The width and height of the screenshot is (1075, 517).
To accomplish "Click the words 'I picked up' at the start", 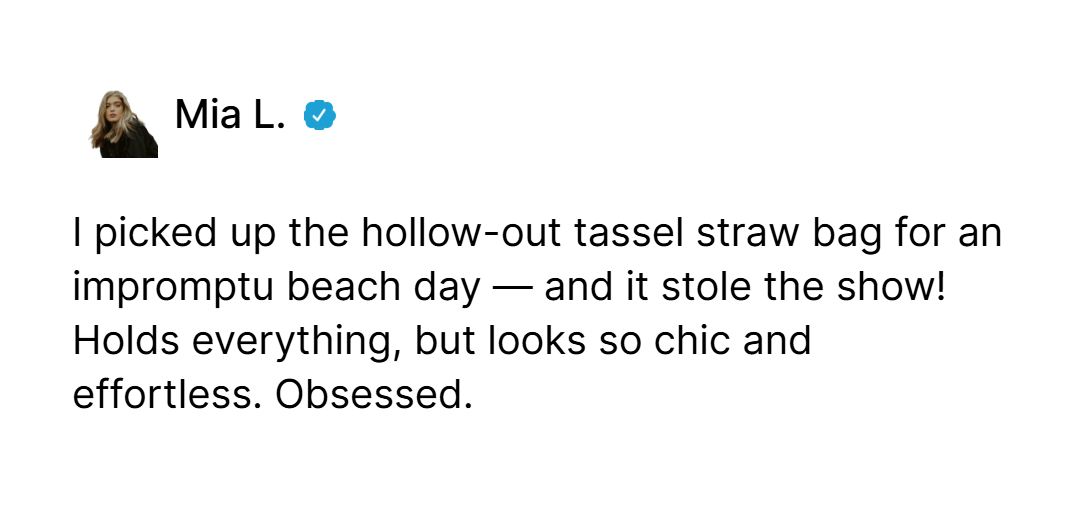I will point(174,235).
